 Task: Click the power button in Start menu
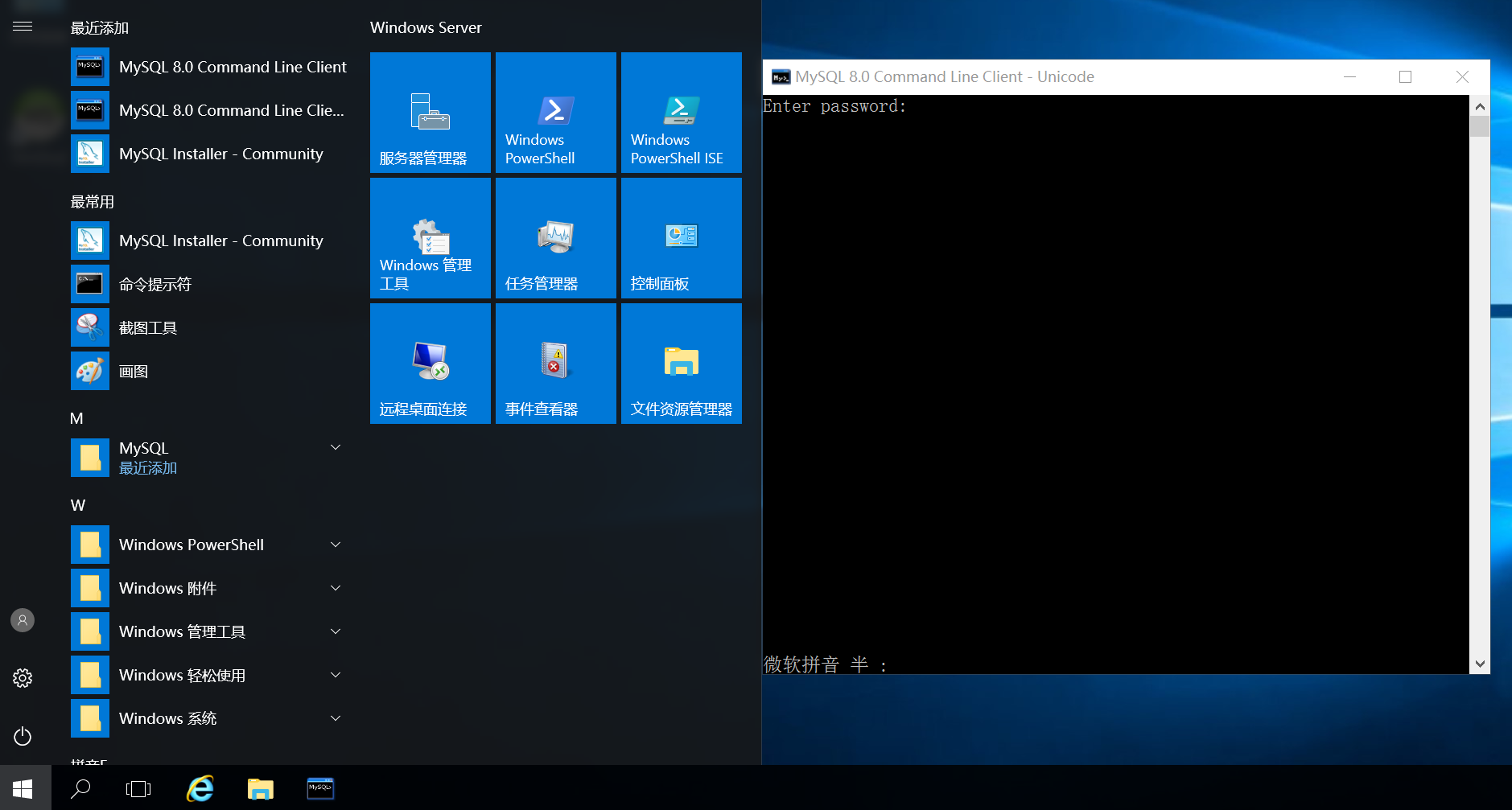(x=23, y=736)
